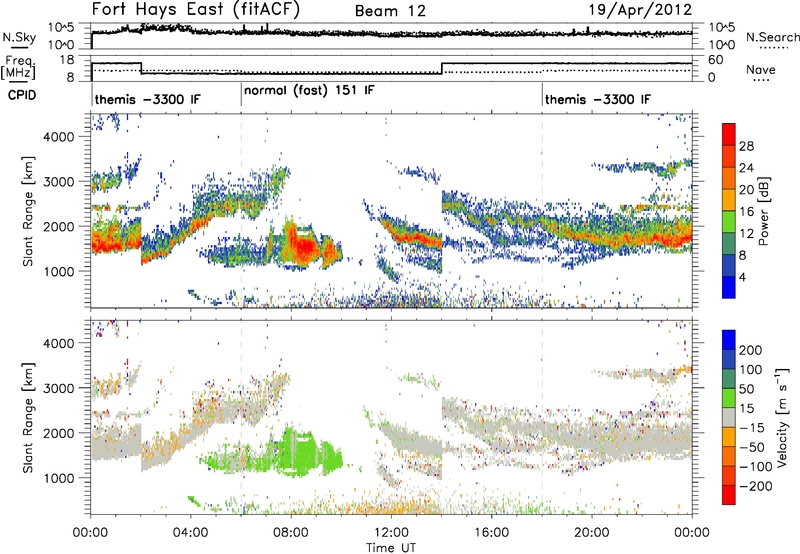
Task: Click the '200' label on the Velocity color bar
Action: point(751,350)
